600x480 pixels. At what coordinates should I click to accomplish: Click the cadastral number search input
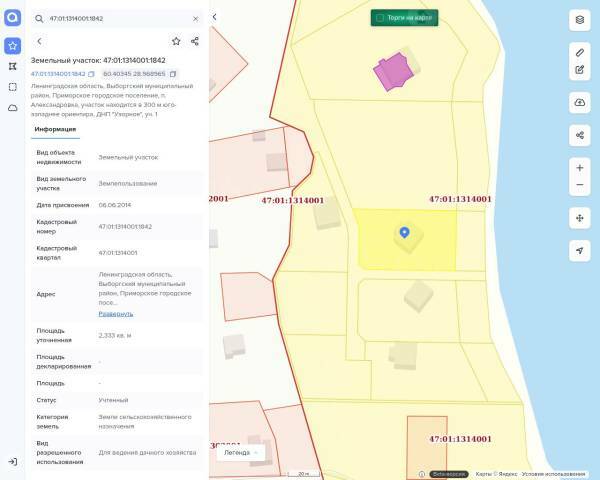coord(115,18)
